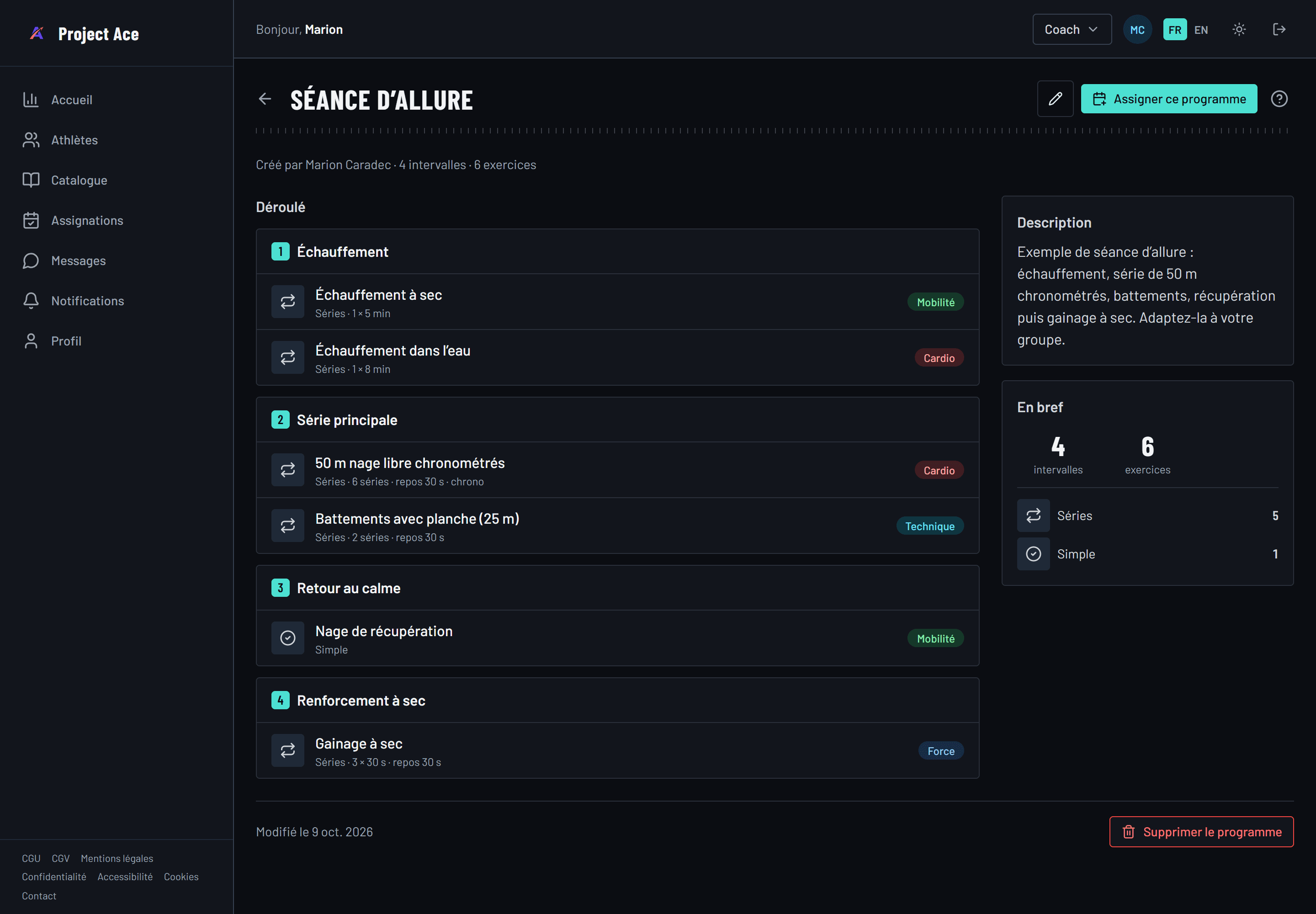Click Assigner ce programme button

click(x=1169, y=99)
